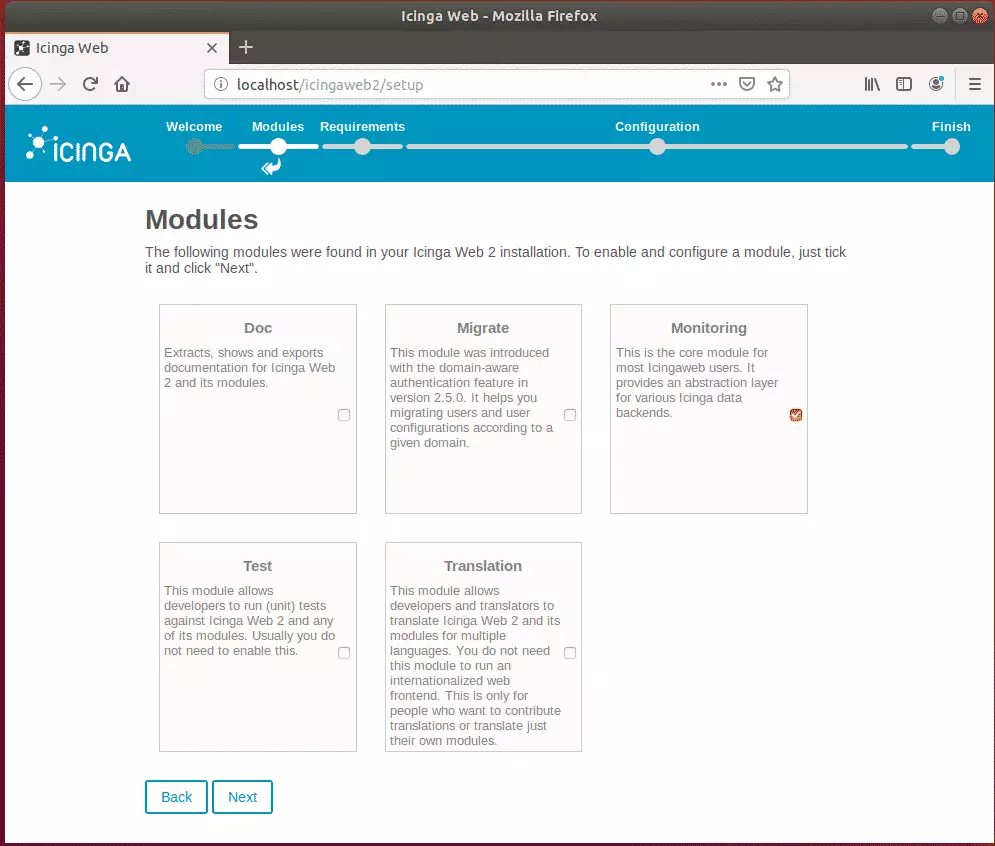Select the Welcome wizard step
Screen dimensions: 995x846
tap(194, 126)
